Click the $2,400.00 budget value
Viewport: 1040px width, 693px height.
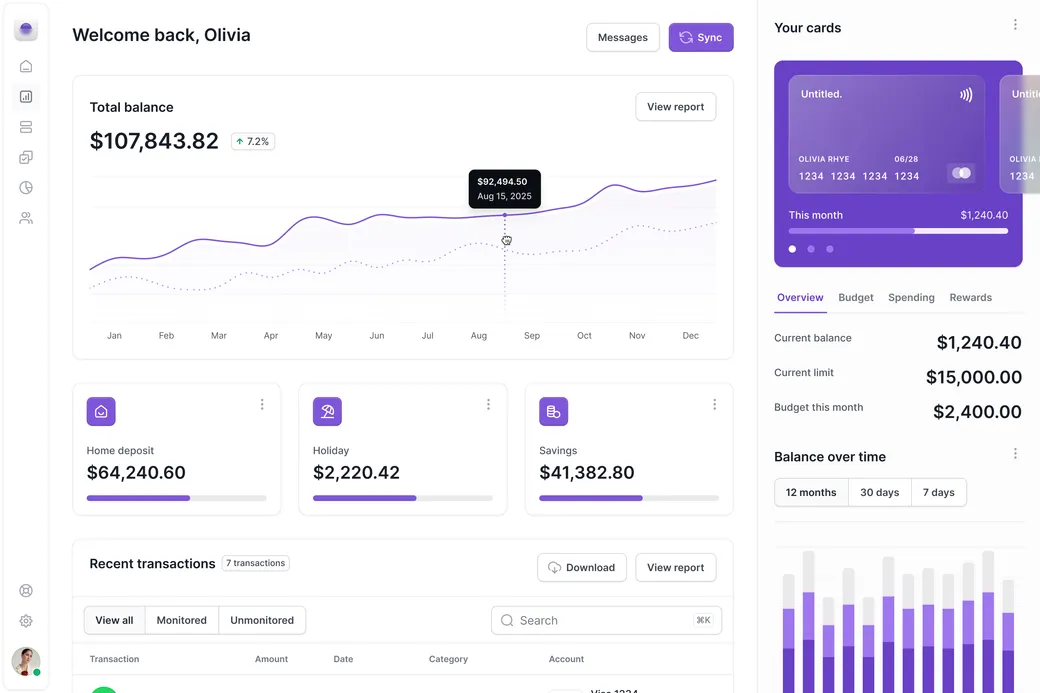pyautogui.click(x=977, y=412)
